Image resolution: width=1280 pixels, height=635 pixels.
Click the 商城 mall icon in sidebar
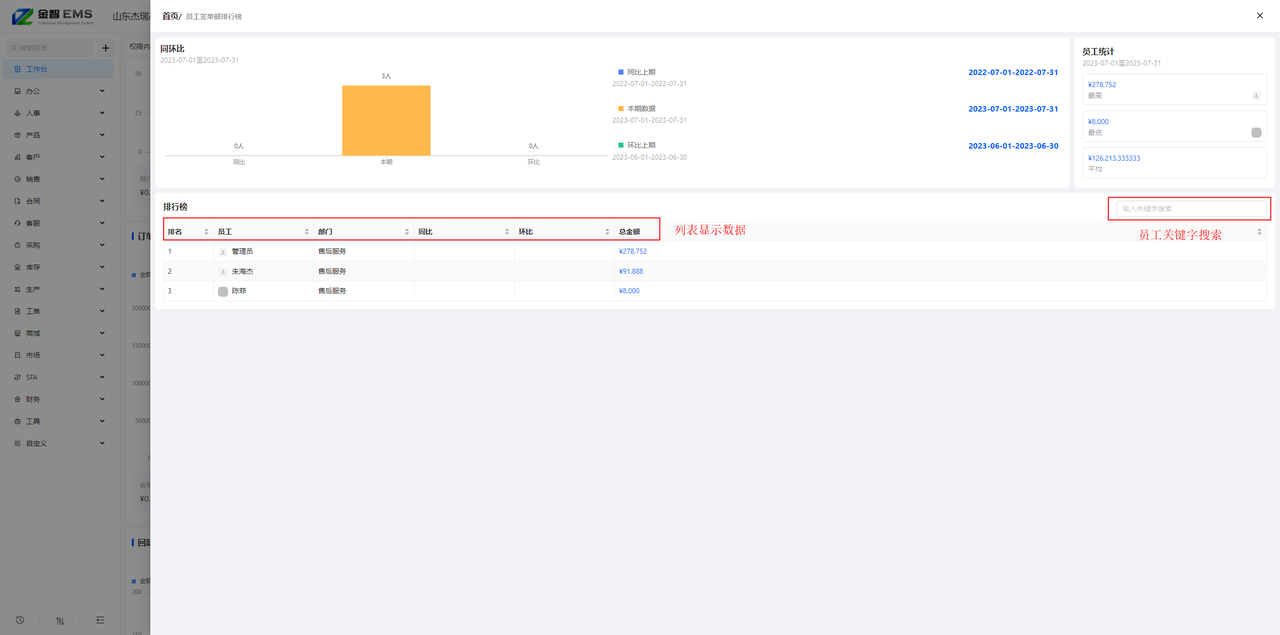(18, 333)
